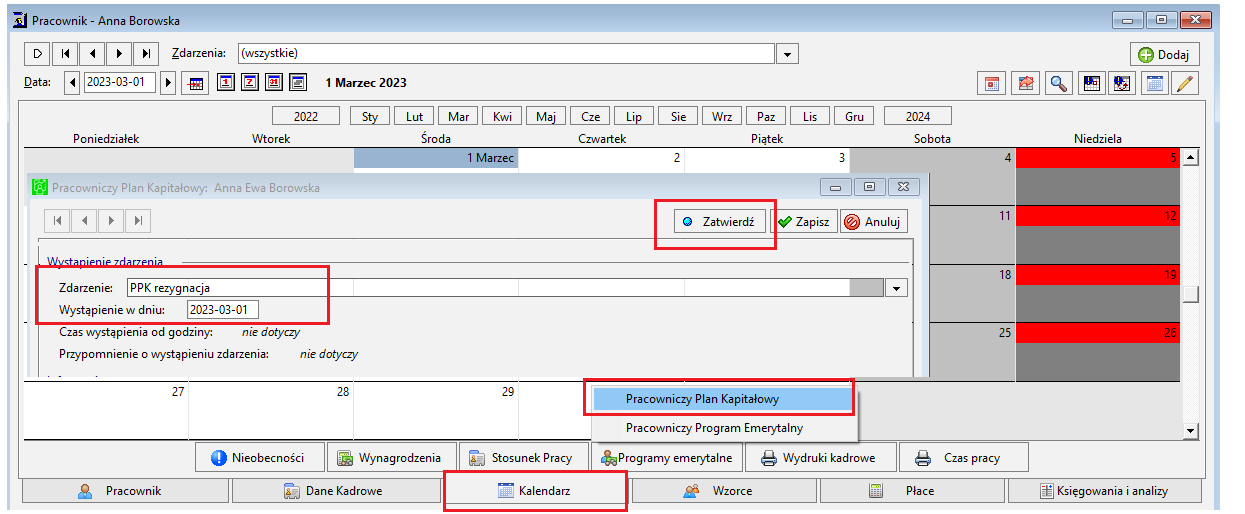Open Zdarzenie dropdown in PPK dialog
This screenshot has height=514, width=1245.
(x=897, y=288)
